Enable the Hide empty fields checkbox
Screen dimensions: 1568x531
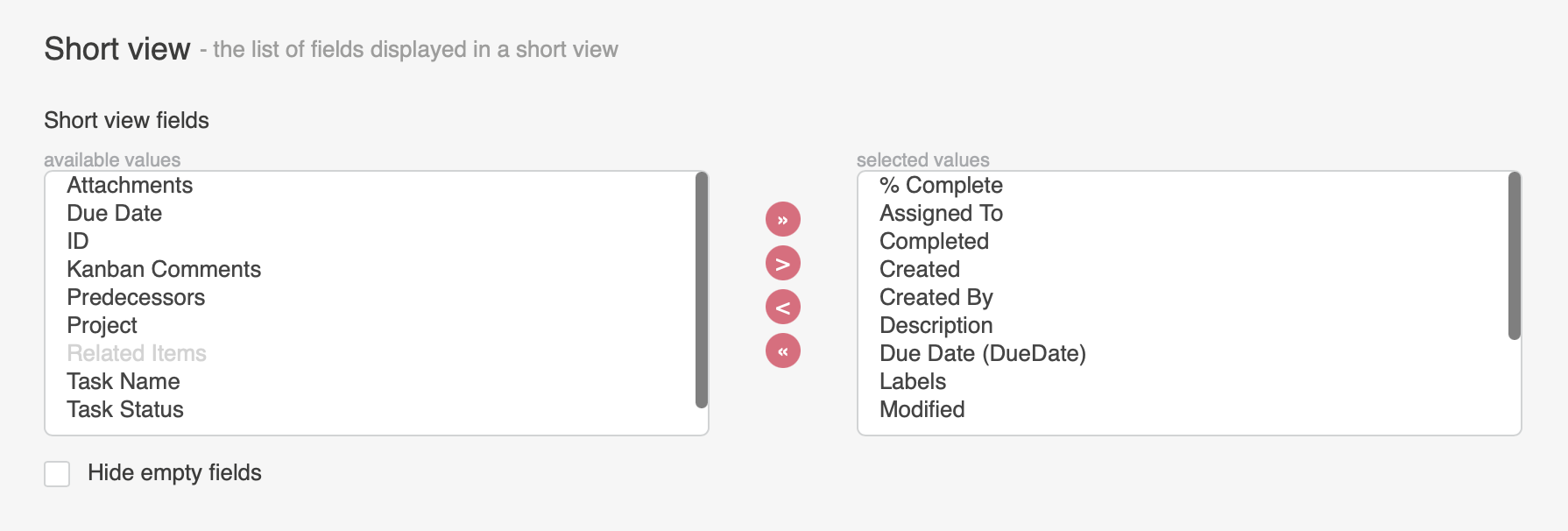tap(56, 473)
